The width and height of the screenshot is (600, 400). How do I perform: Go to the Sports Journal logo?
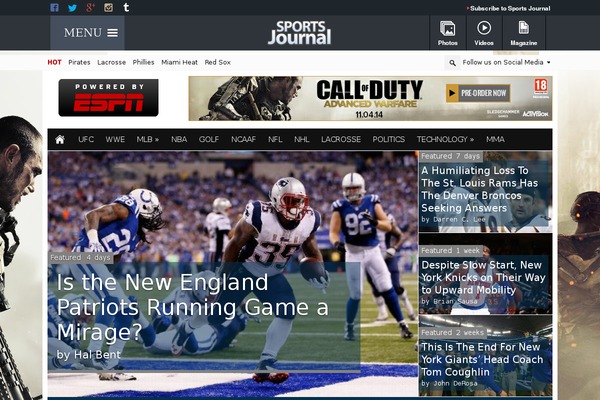300,33
